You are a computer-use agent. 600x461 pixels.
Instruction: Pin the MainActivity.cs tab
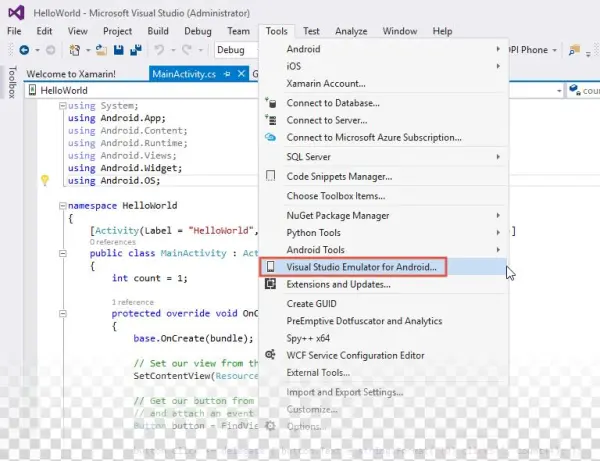tap(227, 74)
